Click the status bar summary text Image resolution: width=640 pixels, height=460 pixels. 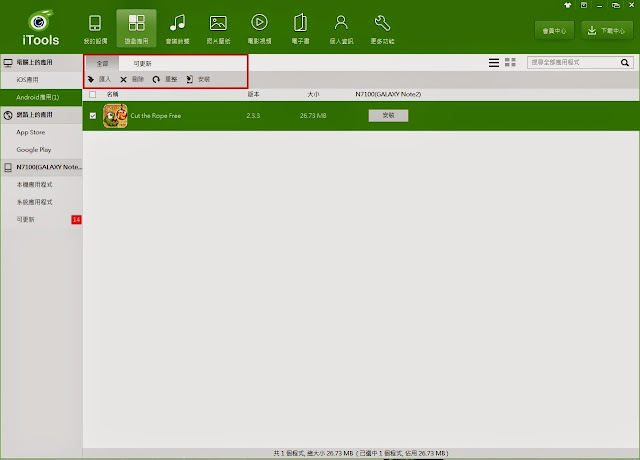[361, 453]
